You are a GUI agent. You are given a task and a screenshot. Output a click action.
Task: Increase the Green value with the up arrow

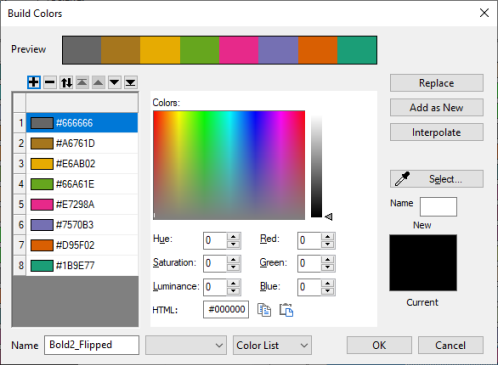(x=328, y=260)
